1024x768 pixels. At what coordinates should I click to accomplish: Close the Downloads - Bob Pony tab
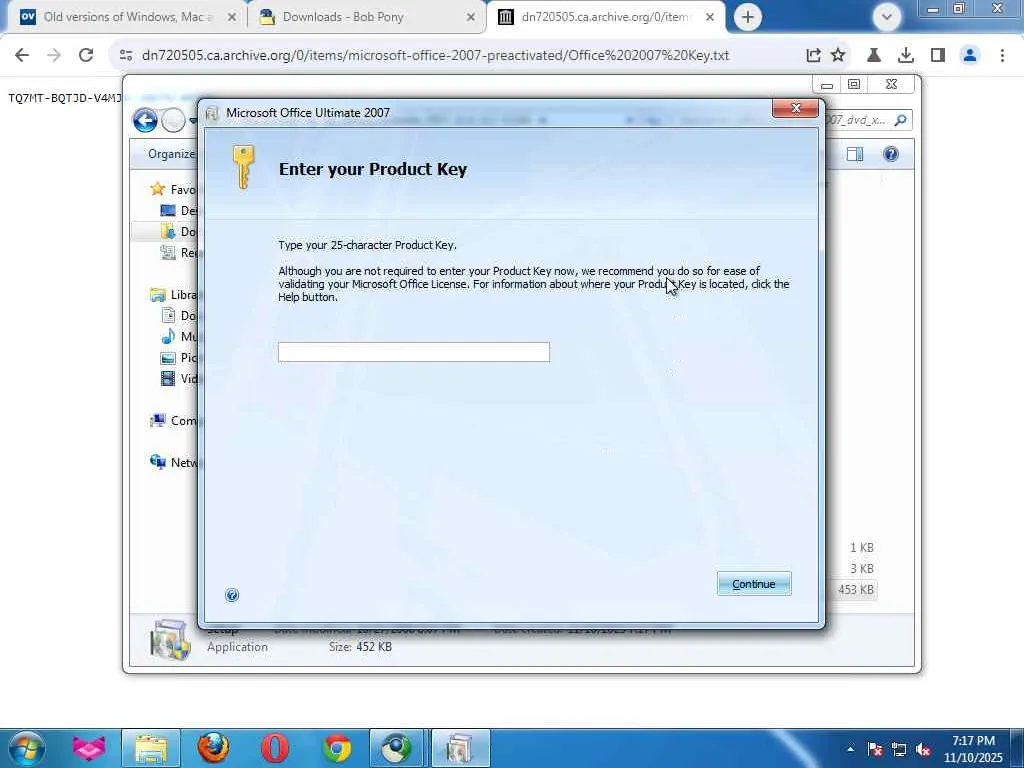(x=471, y=18)
